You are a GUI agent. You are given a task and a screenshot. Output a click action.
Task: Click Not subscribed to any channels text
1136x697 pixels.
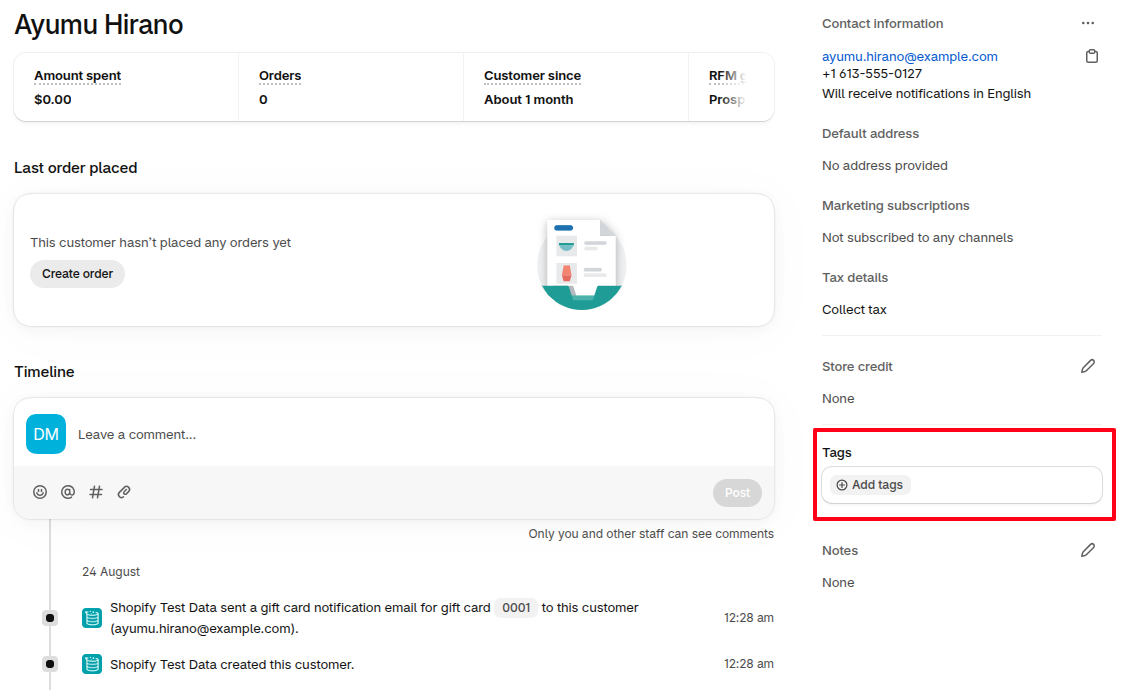click(x=917, y=238)
